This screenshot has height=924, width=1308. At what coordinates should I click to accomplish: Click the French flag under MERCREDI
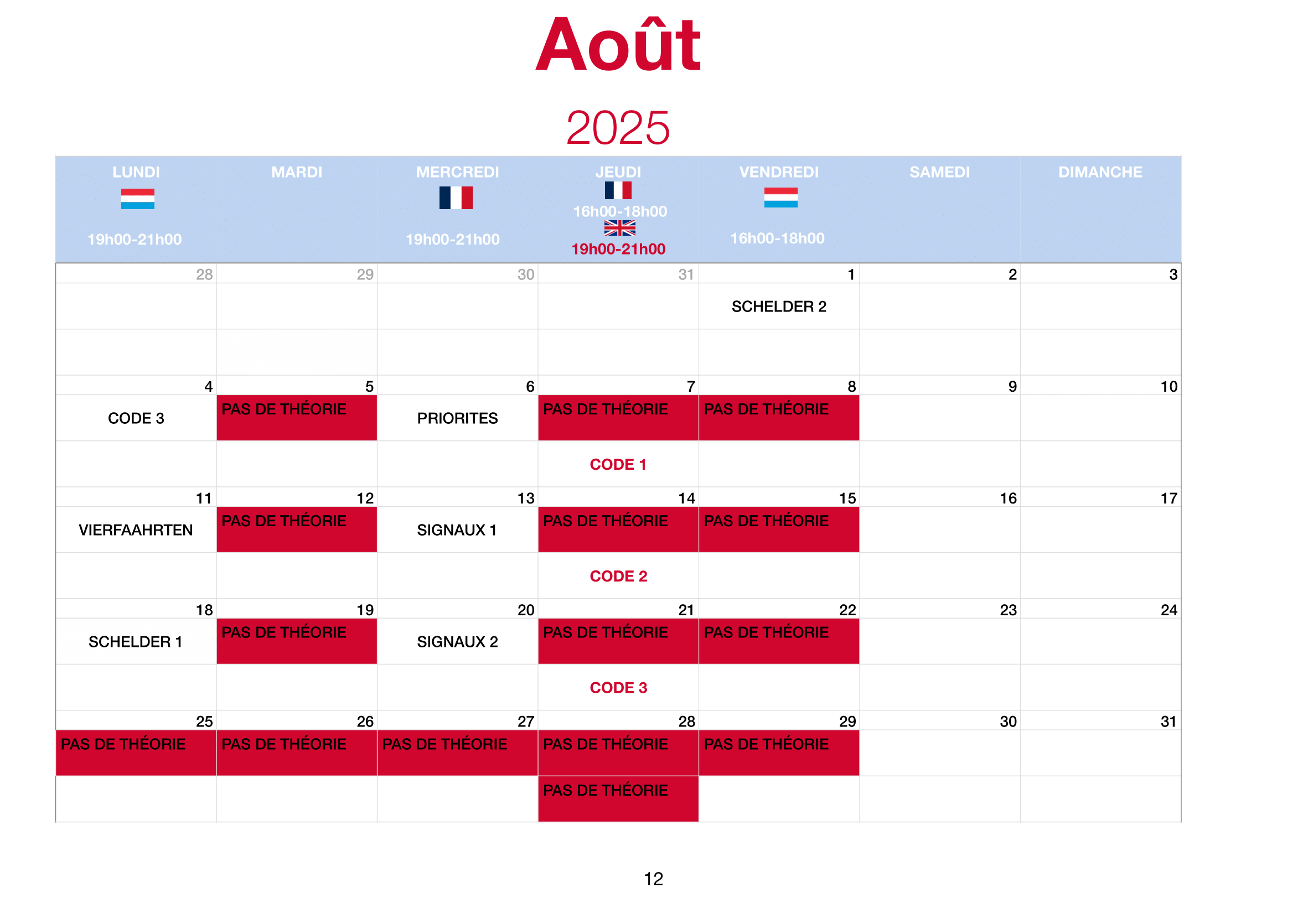456,198
